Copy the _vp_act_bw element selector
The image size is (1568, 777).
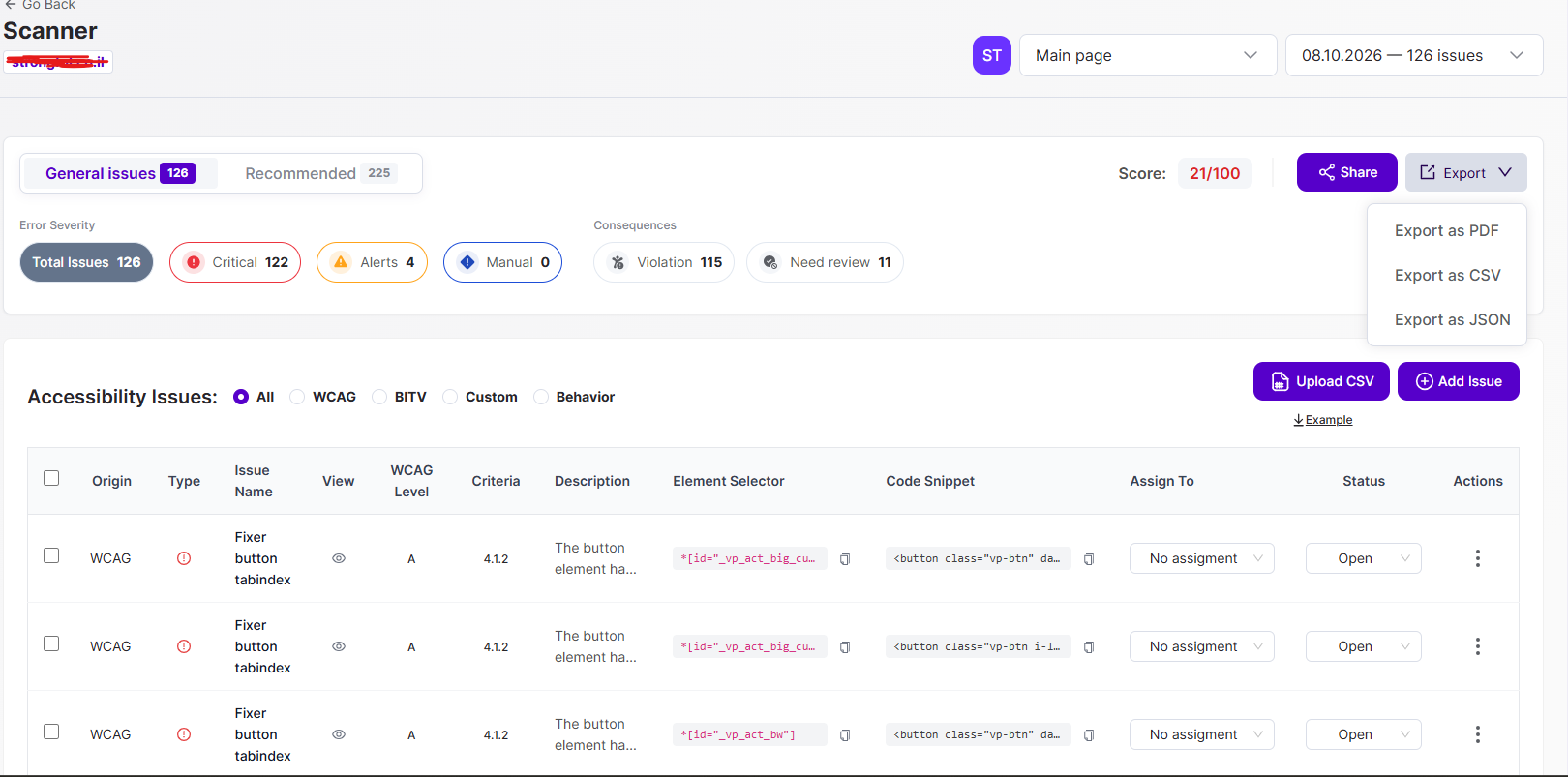coord(845,735)
